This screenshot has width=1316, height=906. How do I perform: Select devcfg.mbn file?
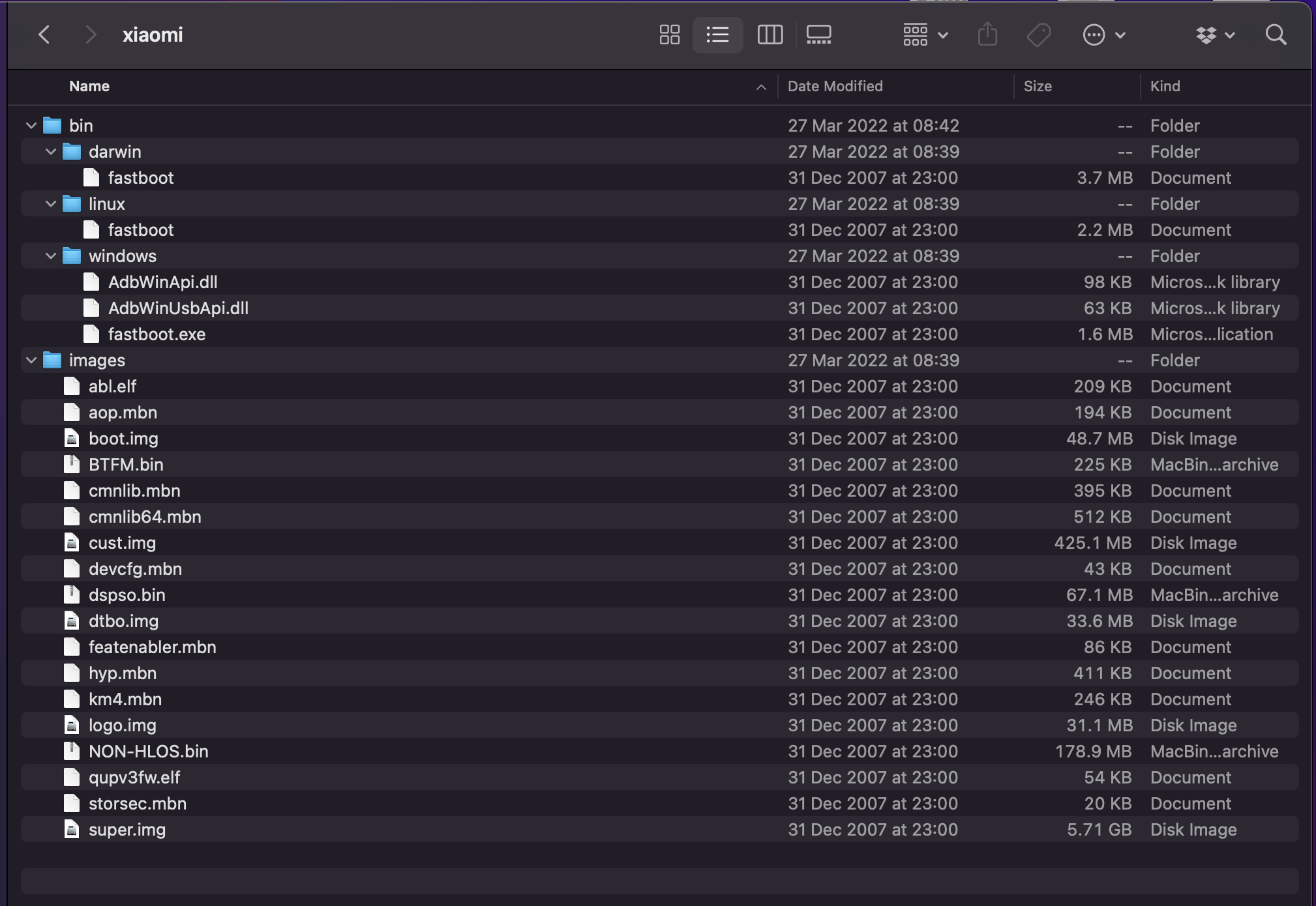point(659,568)
